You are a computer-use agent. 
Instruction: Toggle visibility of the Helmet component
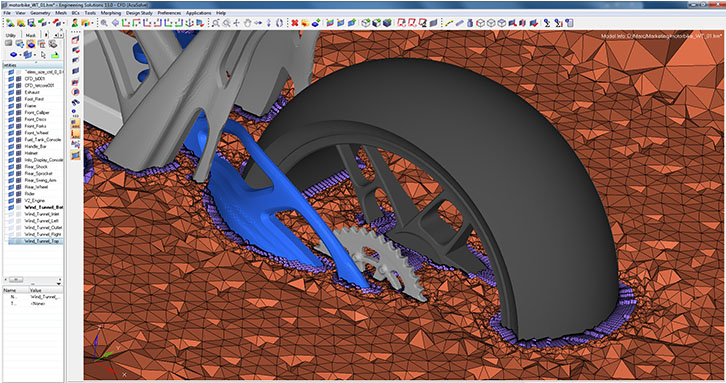[11, 153]
